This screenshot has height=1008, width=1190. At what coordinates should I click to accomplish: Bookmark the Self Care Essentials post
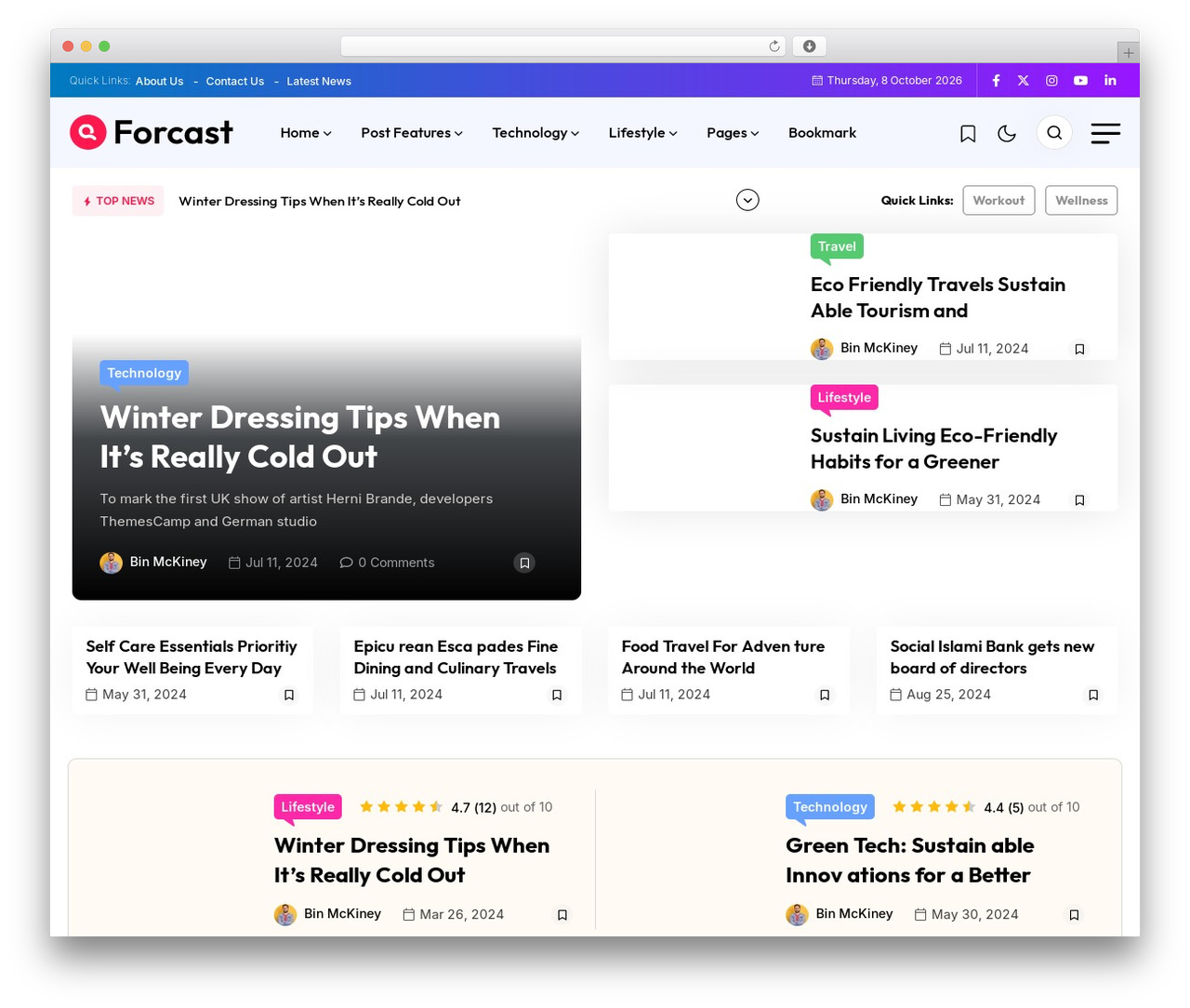[289, 695]
